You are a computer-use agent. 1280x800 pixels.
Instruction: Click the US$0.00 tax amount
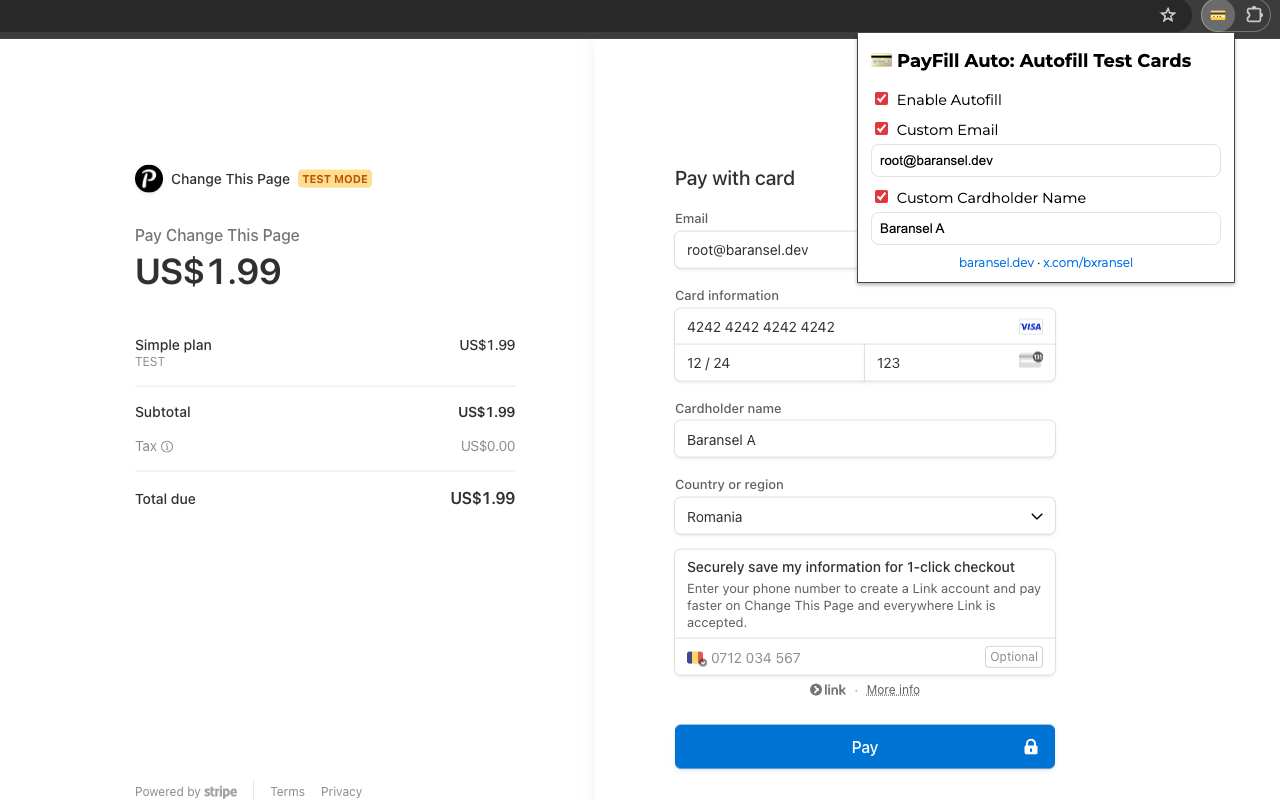click(488, 446)
